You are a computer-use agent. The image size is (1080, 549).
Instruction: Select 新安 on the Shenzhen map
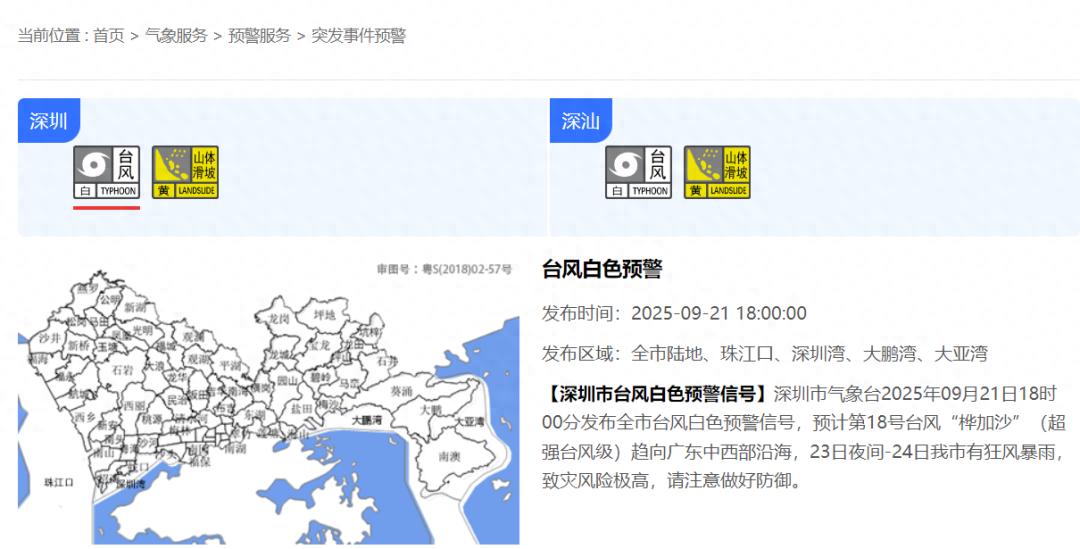click(109, 425)
